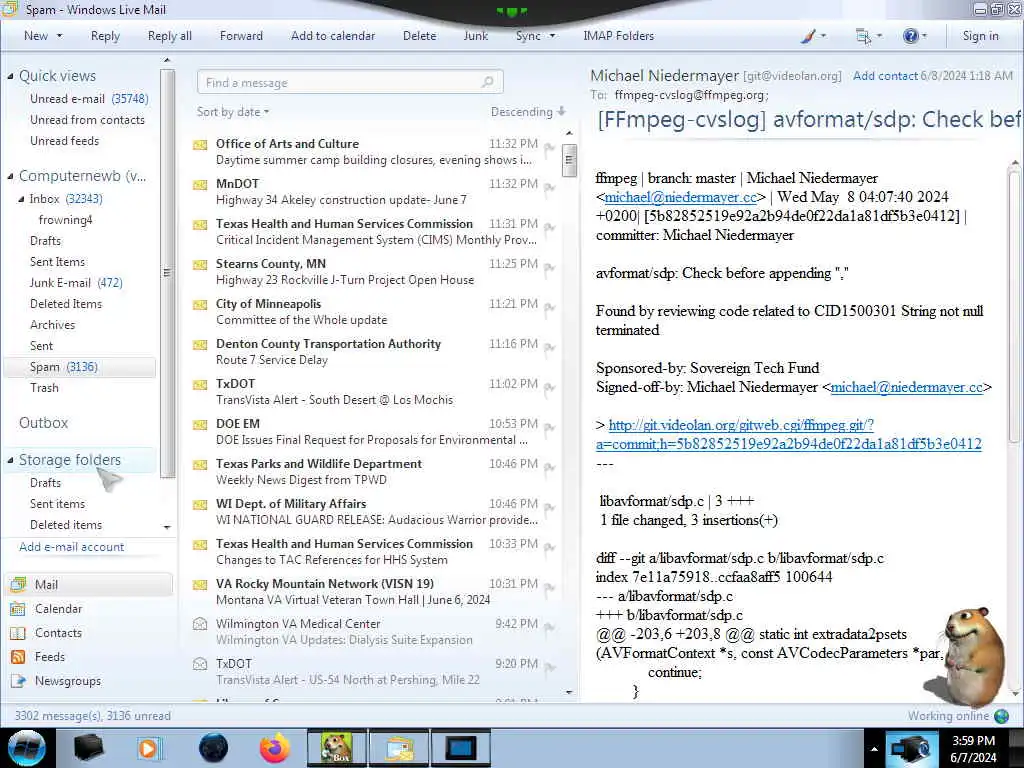Image resolution: width=1024 pixels, height=768 pixels.
Task: Collapse the Computernewb account tree
Action: [10, 176]
